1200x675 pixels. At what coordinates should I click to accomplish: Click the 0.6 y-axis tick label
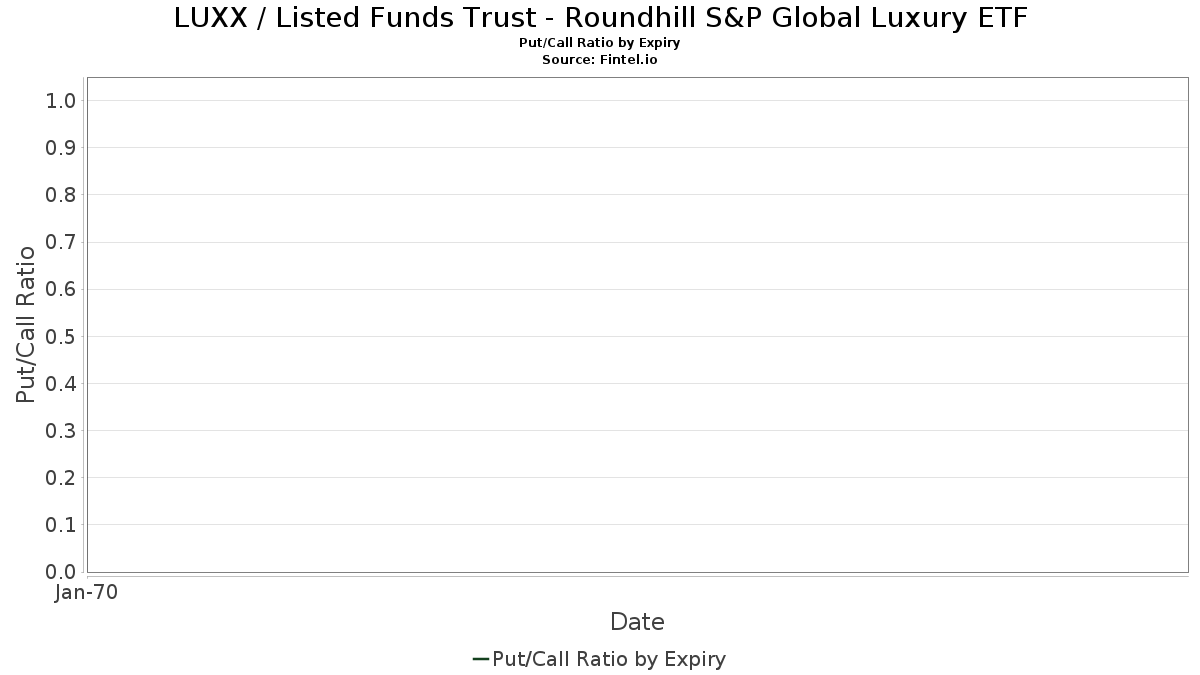tap(61, 289)
